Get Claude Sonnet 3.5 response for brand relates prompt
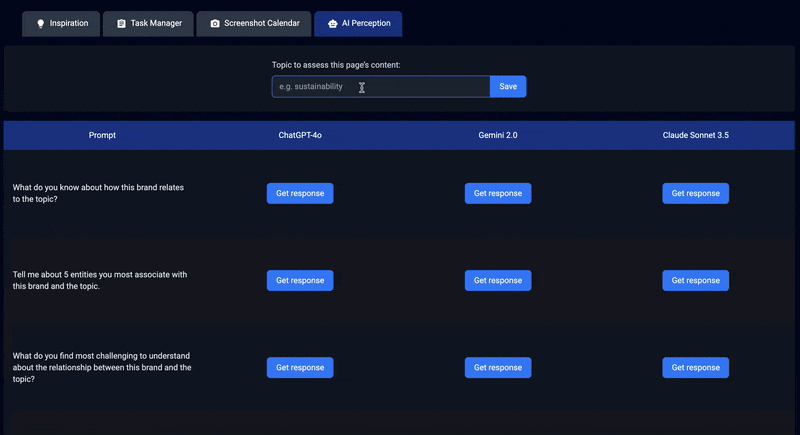The width and height of the screenshot is (800, 435). tap(695, 193)
